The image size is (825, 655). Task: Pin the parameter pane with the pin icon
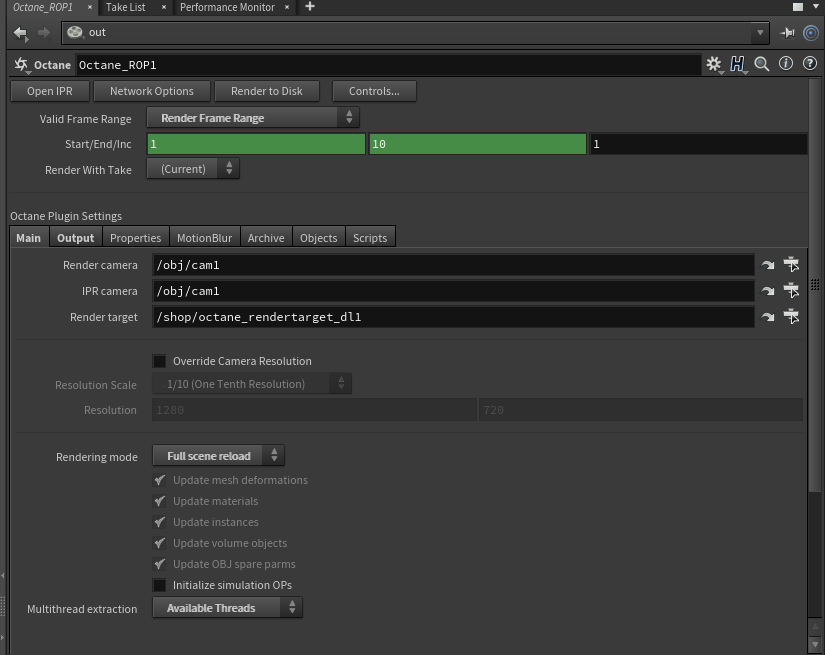click(x=787, y=33)
